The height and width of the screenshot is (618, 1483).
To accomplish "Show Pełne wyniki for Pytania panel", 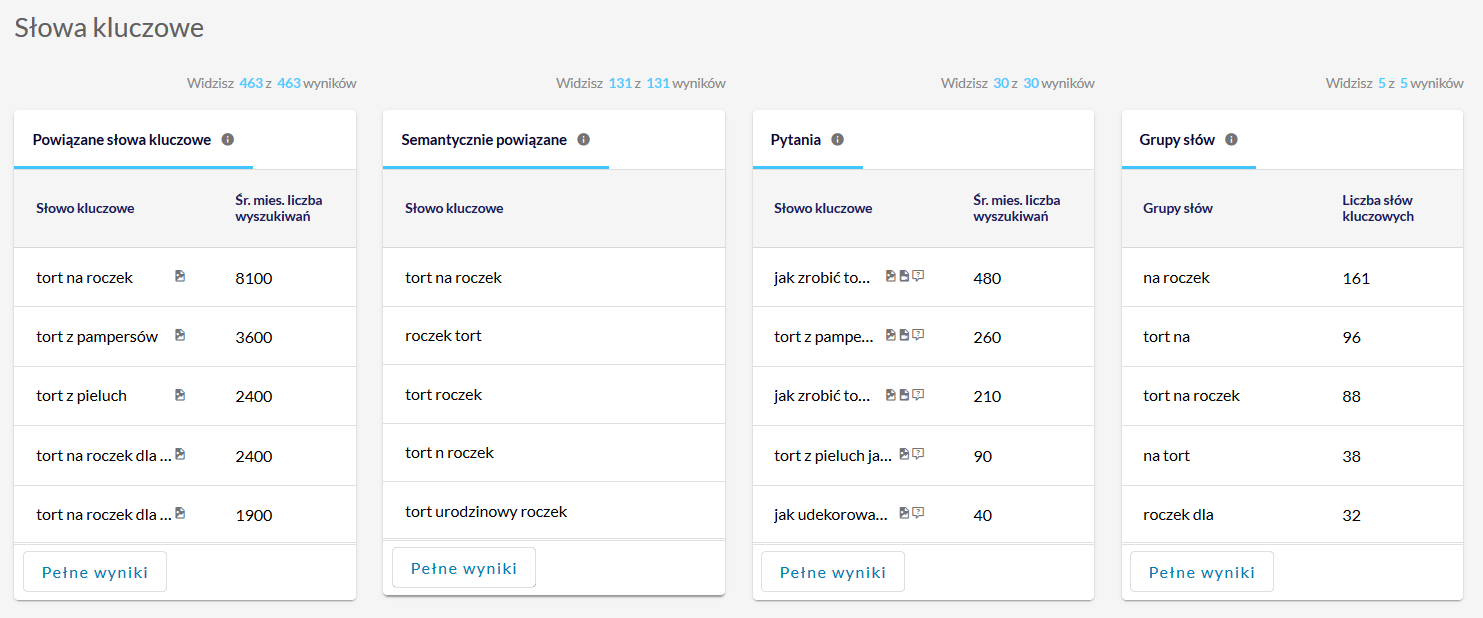I will point(833,572).
